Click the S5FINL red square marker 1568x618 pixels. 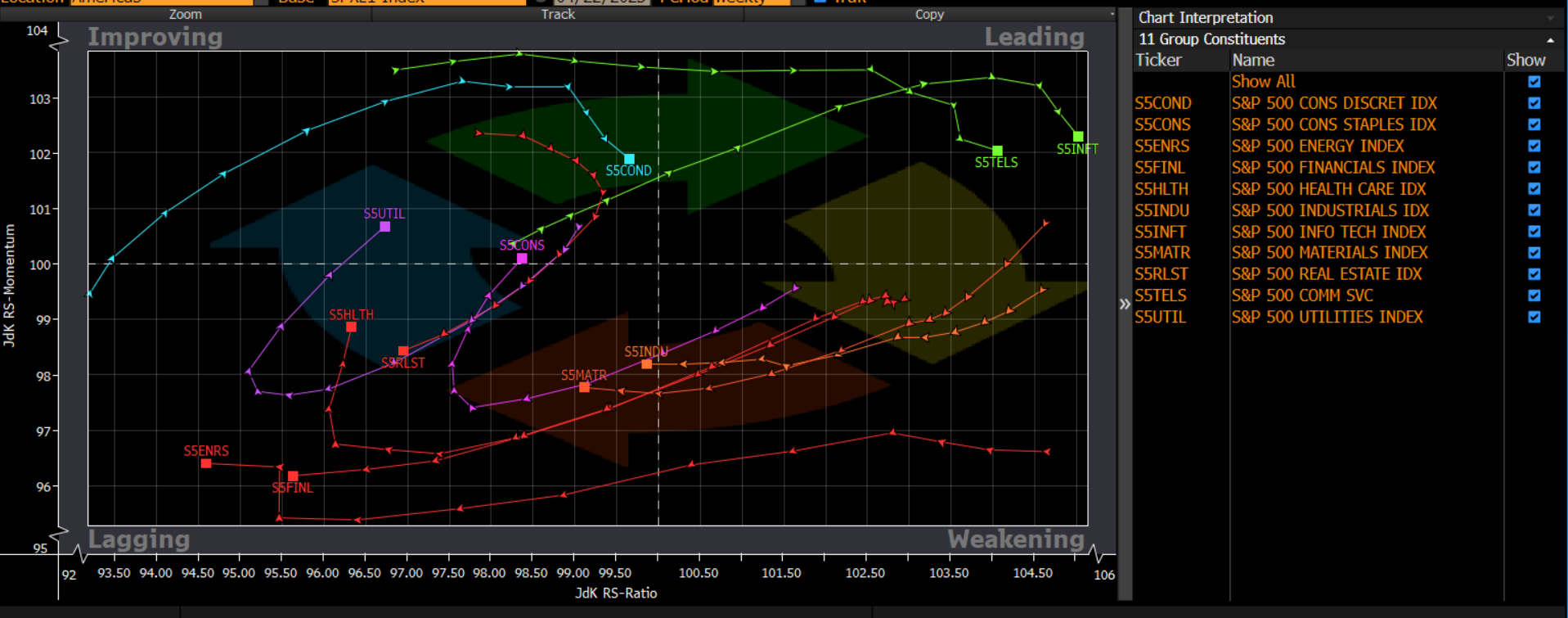tap(293, 476)
